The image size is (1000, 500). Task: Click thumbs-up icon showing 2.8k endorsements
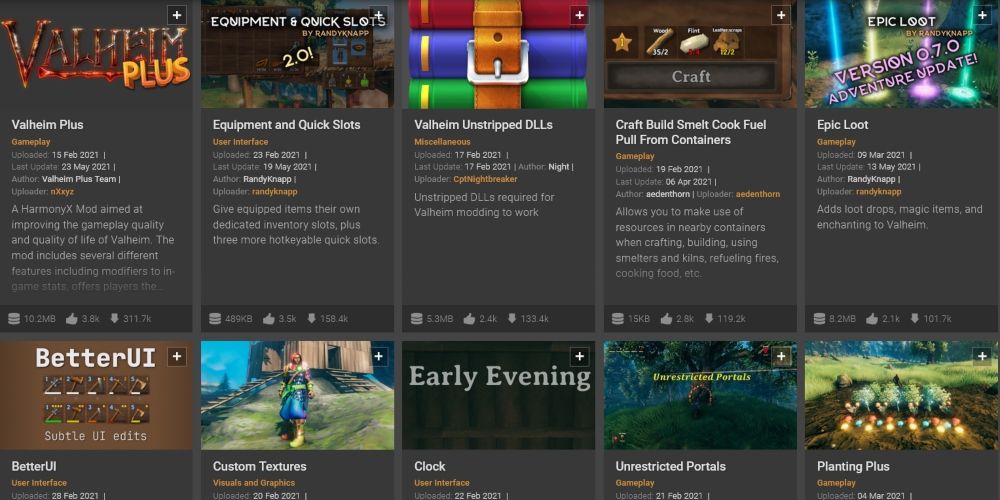(x=666, y=318)
